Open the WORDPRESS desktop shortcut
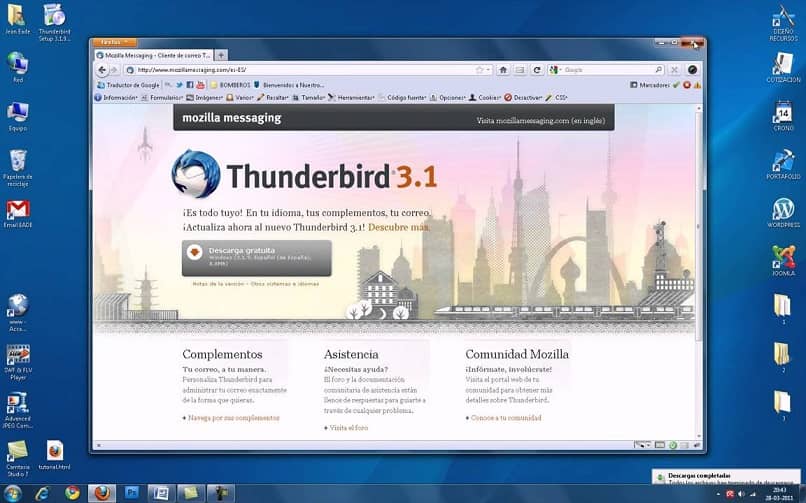 783,213
